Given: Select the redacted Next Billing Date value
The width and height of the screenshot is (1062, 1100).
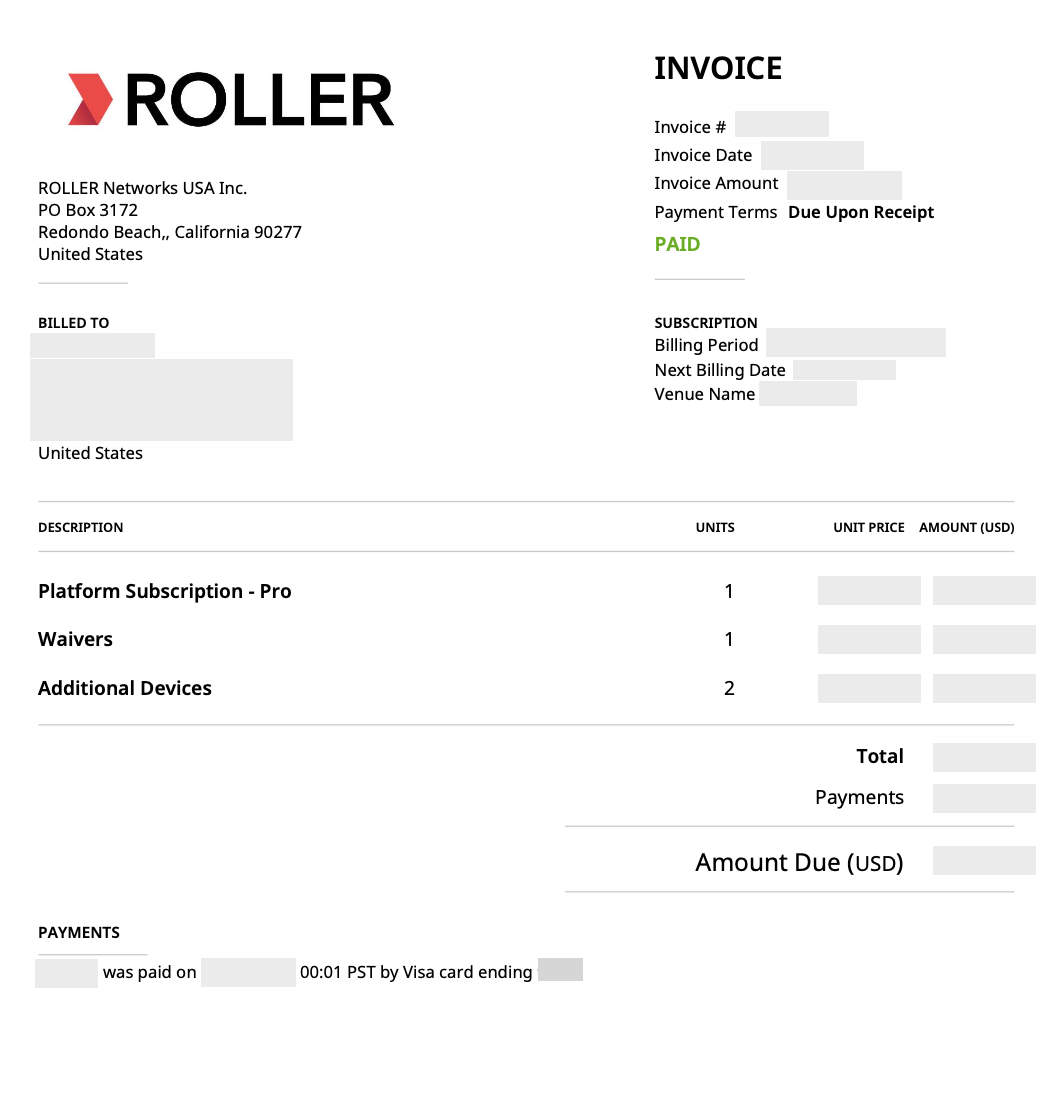Looking at the screenshot, I should pos(843,370).
